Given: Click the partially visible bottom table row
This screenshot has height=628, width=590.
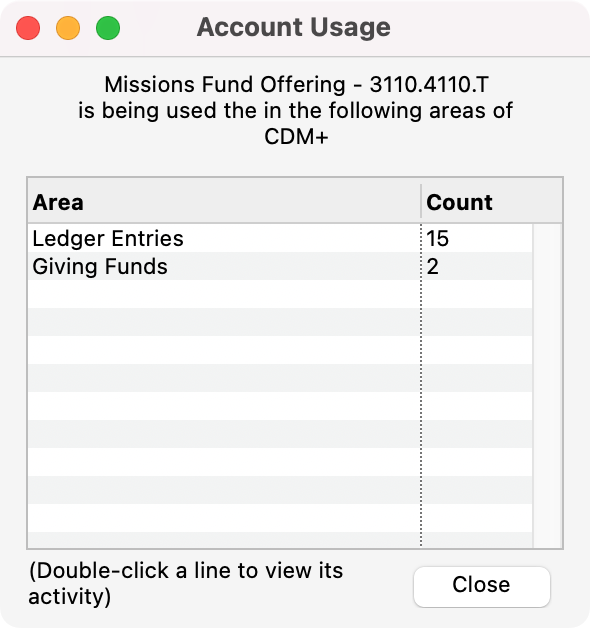Looking at the screenshot, I should pos(280,540).
